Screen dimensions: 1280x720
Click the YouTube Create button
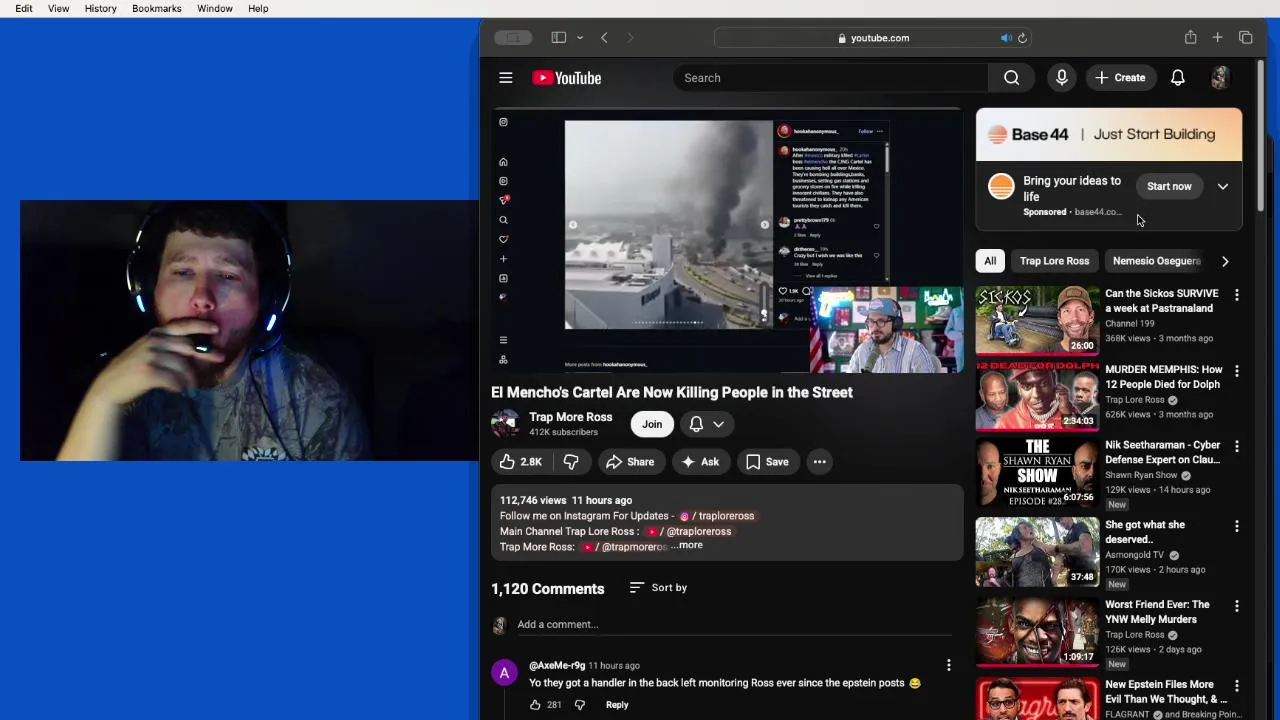tap(1120, 78)
